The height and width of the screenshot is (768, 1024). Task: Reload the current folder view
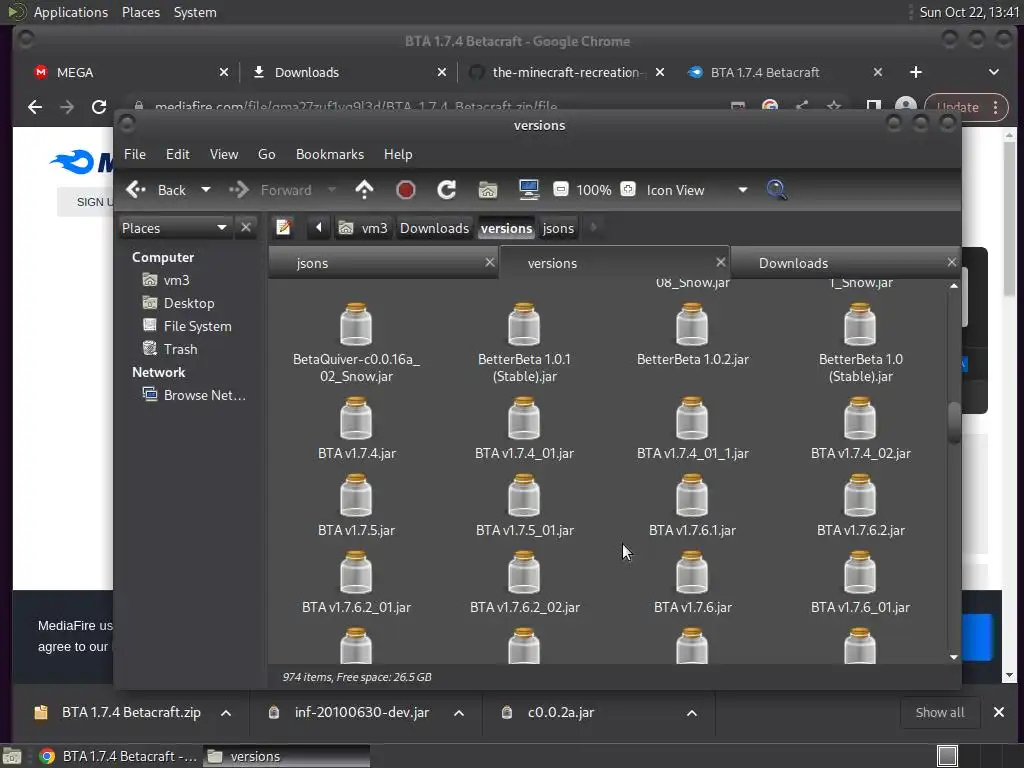446,190
